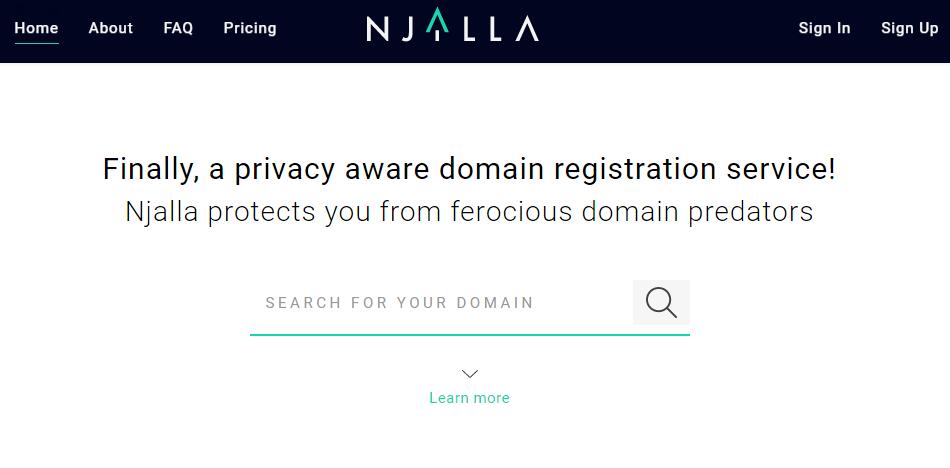Open the FAQ page
Screen dimensions: 950x468
click(178, 28)
